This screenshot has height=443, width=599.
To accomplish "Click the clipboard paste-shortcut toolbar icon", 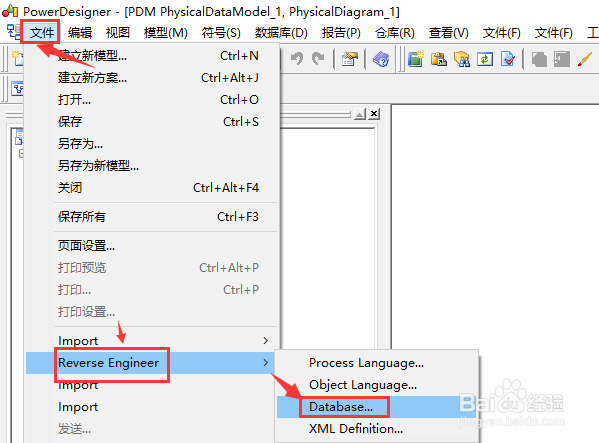I will coord(439,59).
